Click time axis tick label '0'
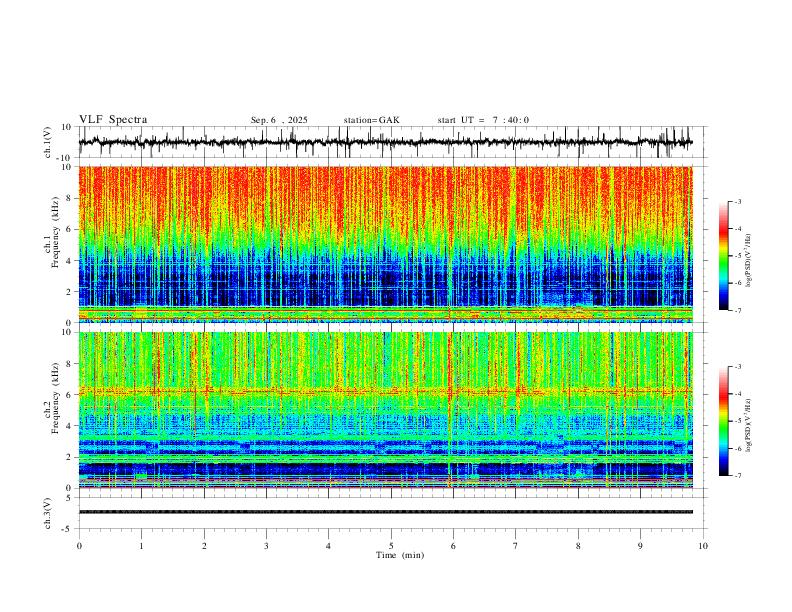The height and width of the screenshot is (612, 792). 79,546
